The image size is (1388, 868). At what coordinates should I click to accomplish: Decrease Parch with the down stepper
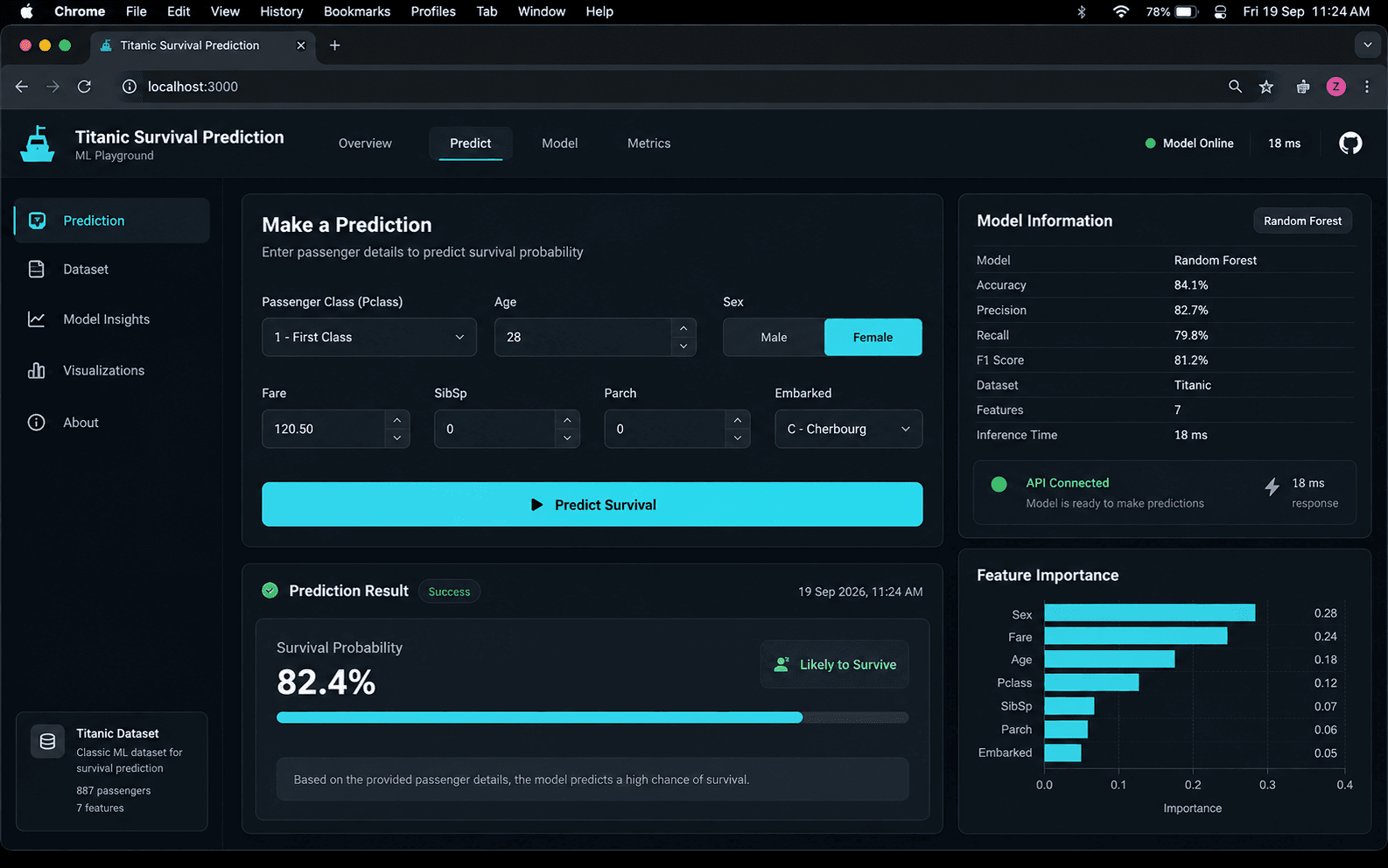tap(738, 437)
